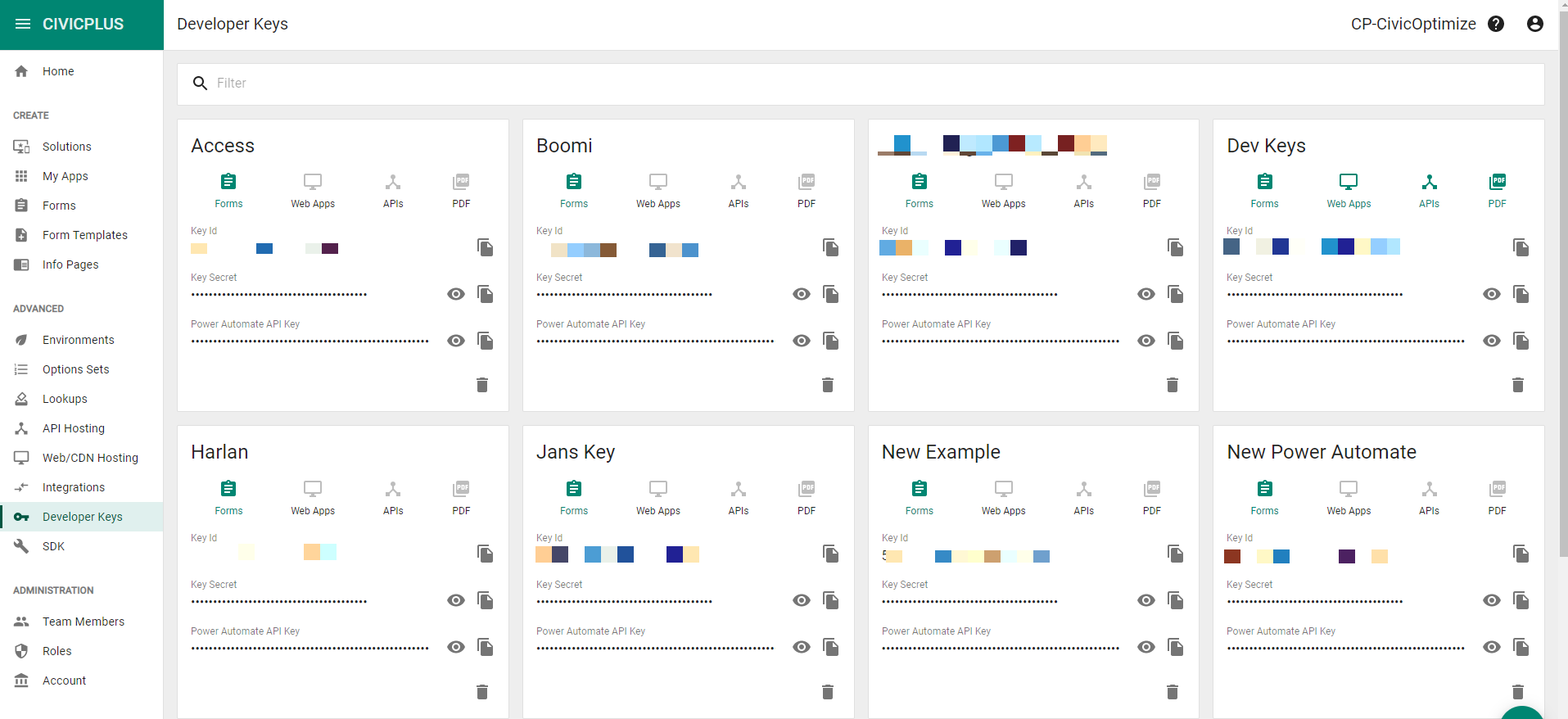1568x719 pixels.
Task: Open Forms in the sidebar navigation
Action: (82, 206)
